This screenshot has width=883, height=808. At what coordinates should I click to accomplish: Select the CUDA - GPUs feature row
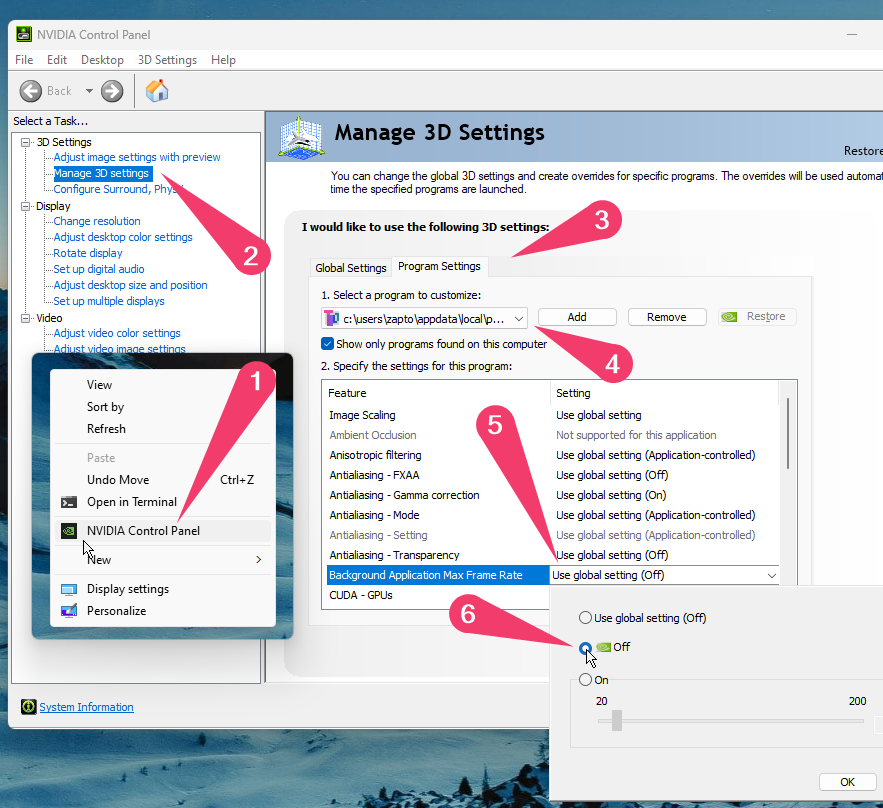438,595
